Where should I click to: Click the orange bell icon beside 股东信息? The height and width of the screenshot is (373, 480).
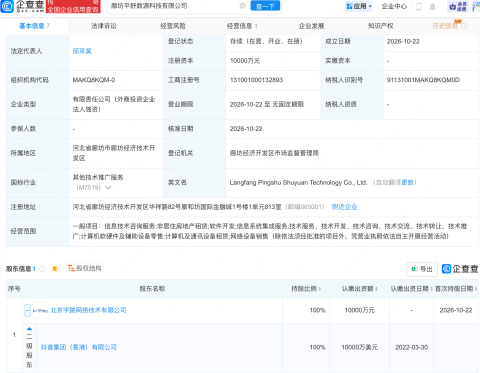[x=55, y=268]
